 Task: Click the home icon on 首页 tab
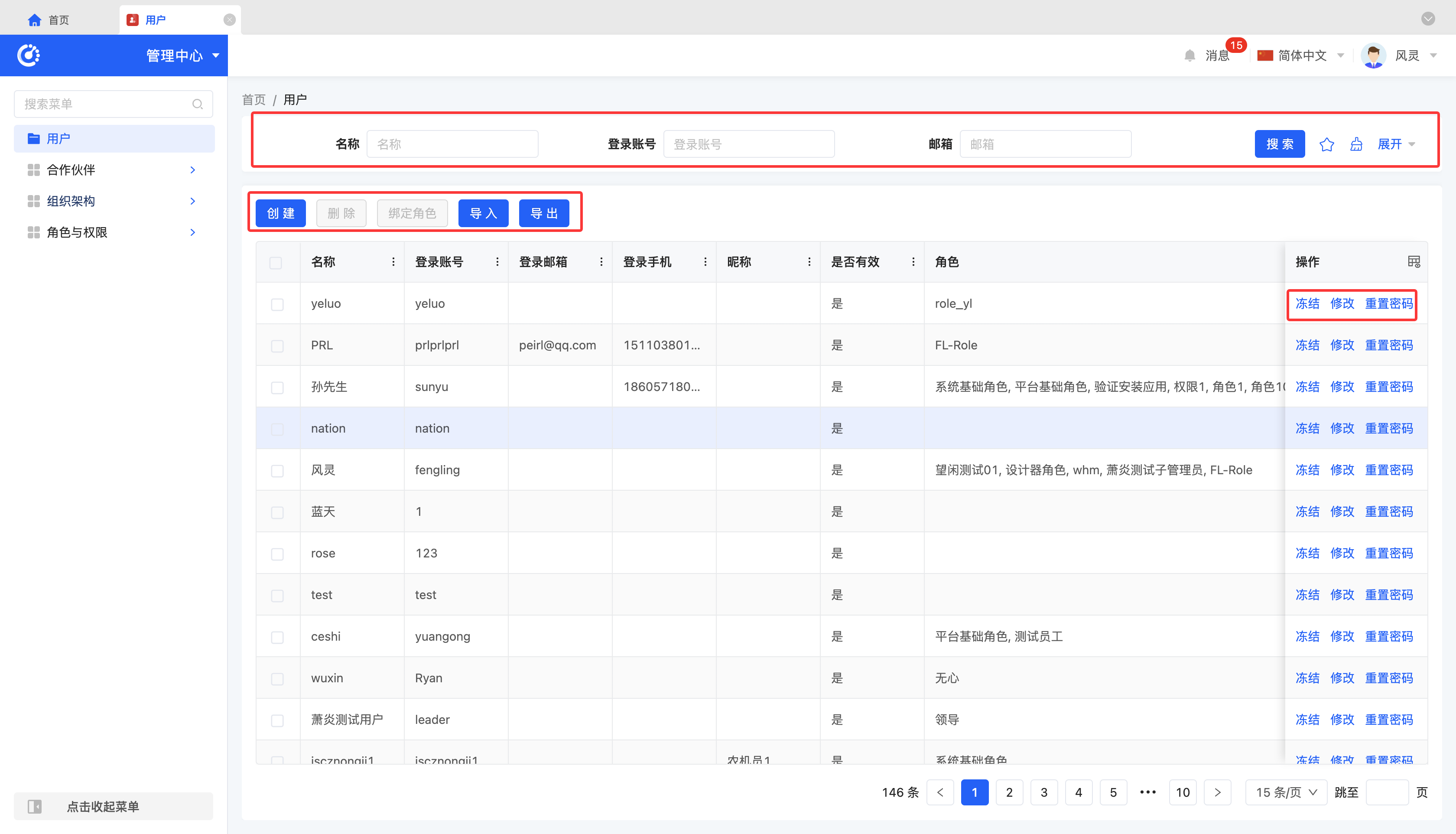point(34,20)
